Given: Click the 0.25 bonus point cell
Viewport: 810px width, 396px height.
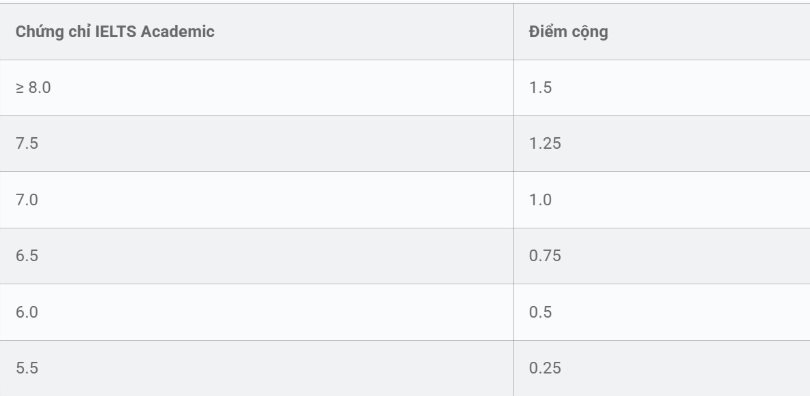Looking at the screenshot, I should click(662, 369).
